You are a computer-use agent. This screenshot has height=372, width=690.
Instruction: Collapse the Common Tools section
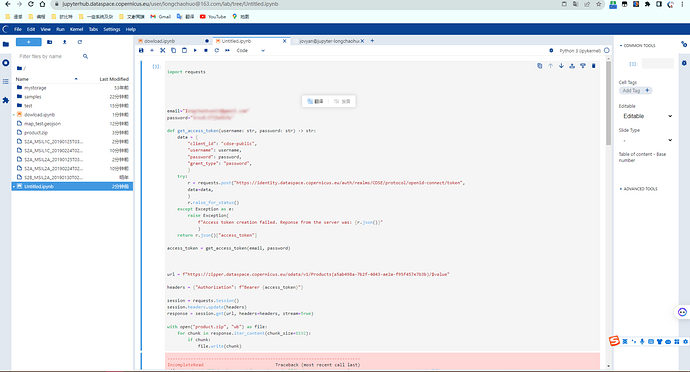(x=637, y=46)
